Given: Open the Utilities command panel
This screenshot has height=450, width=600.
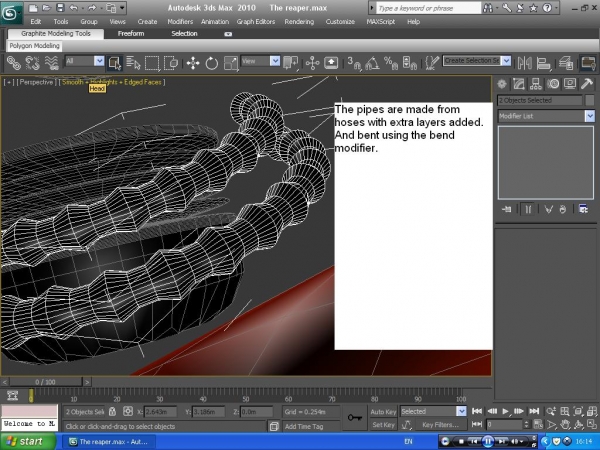Looking at the screenshot, I should 587,84.
